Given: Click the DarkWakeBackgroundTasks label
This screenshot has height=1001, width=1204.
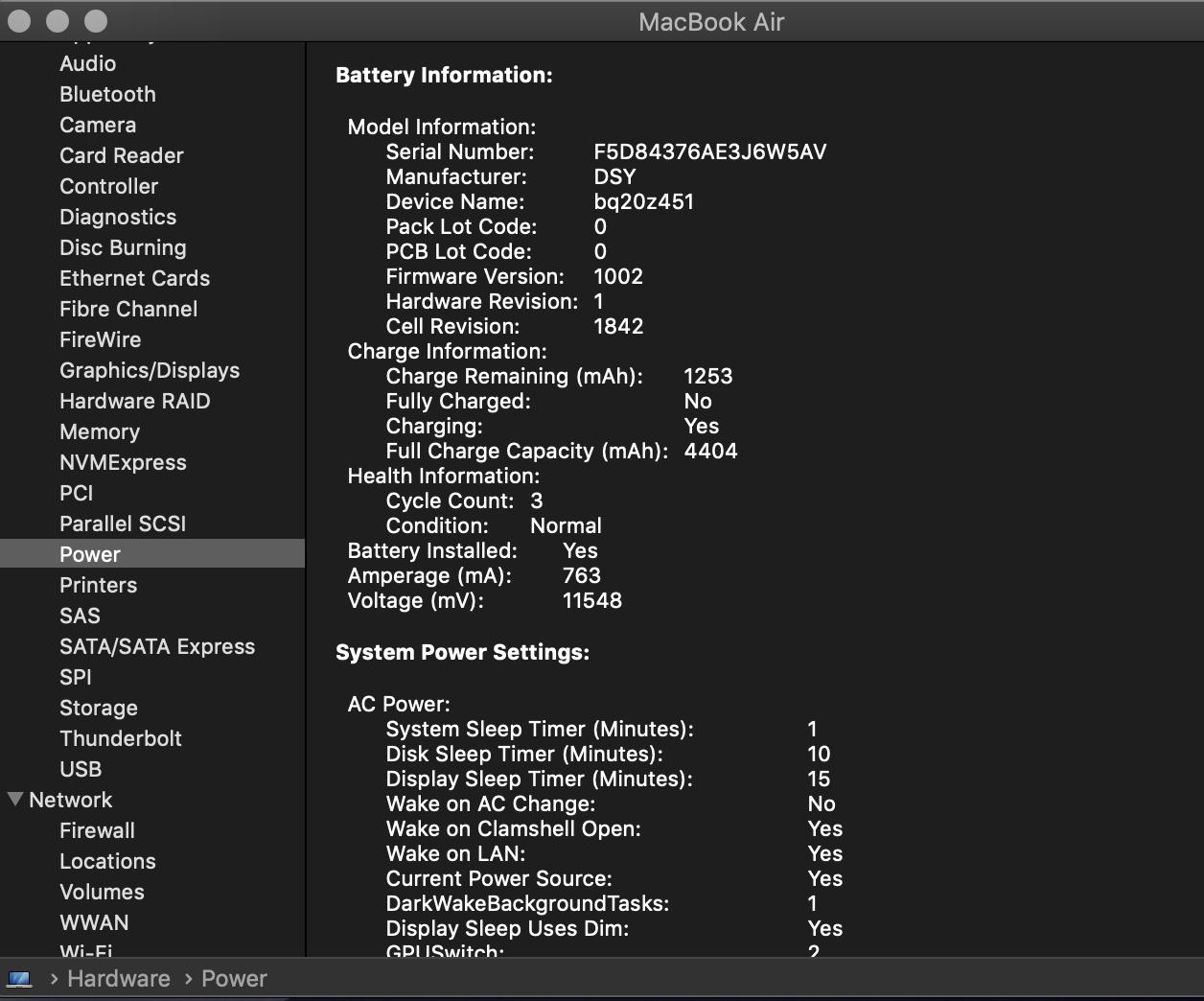Looking at the screenshot, I should click(x=527, y=903).
